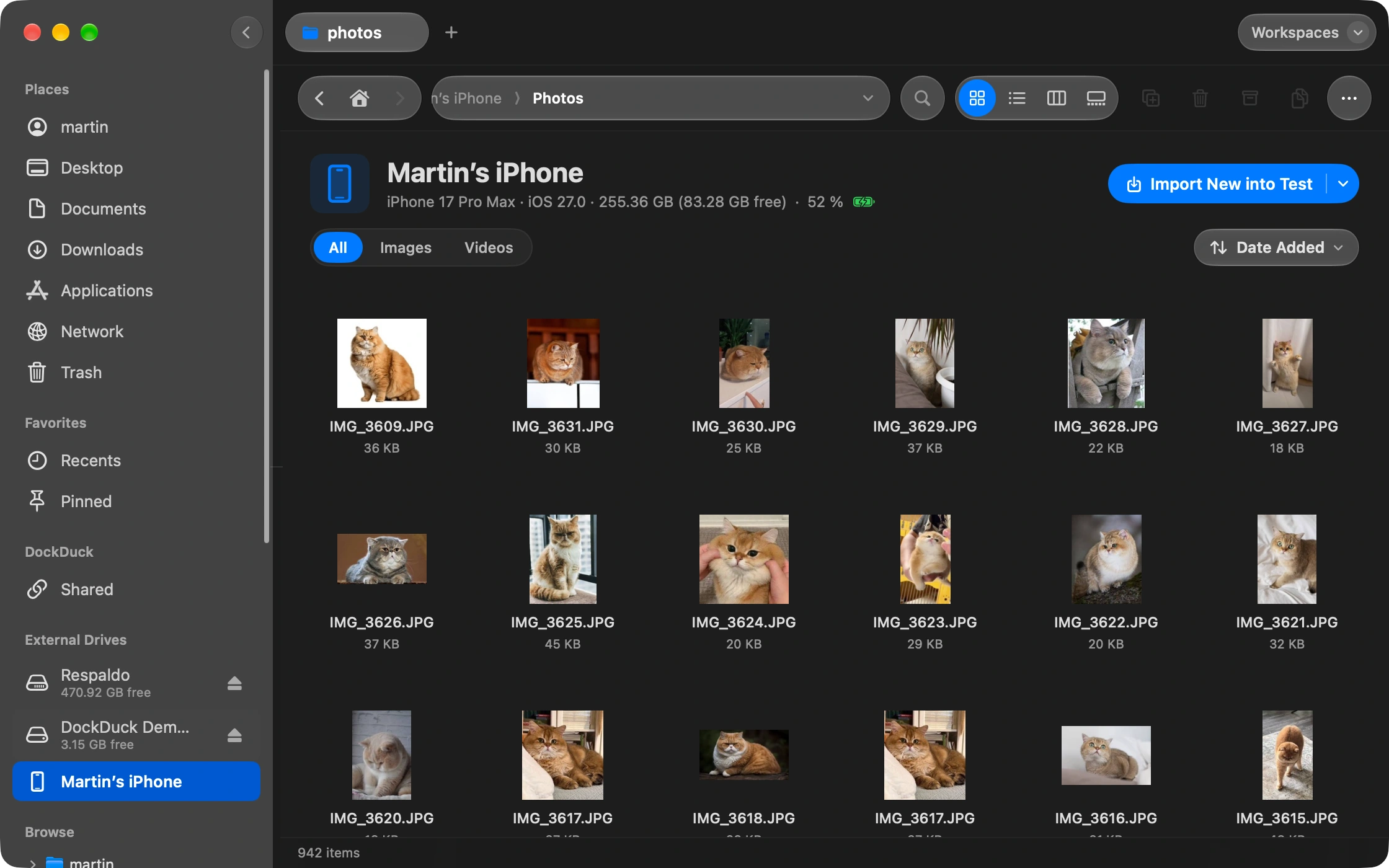Open Documents from the sidebar

(x=136, y=209)
